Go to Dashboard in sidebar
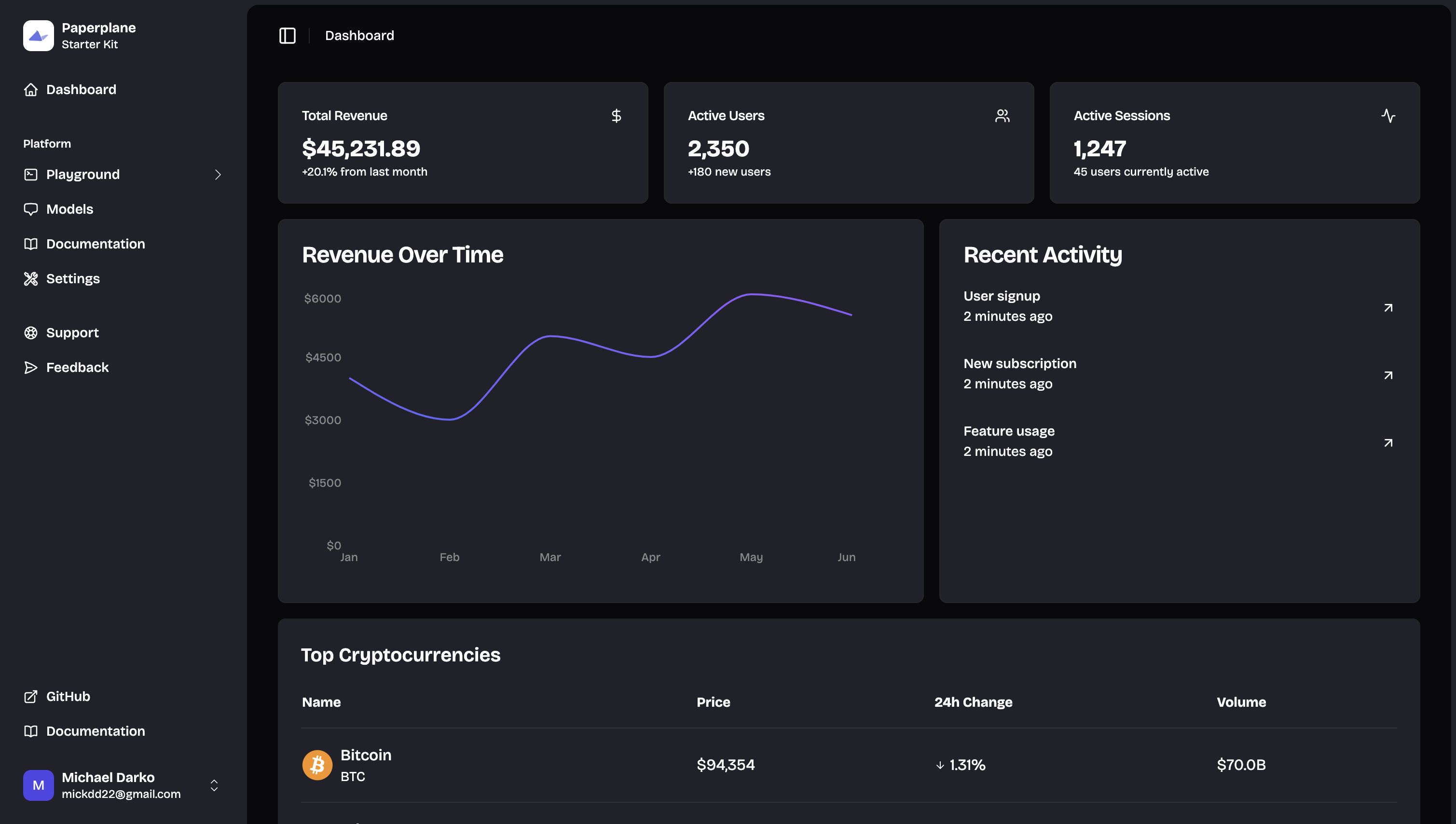 click(x=81, y=89)
